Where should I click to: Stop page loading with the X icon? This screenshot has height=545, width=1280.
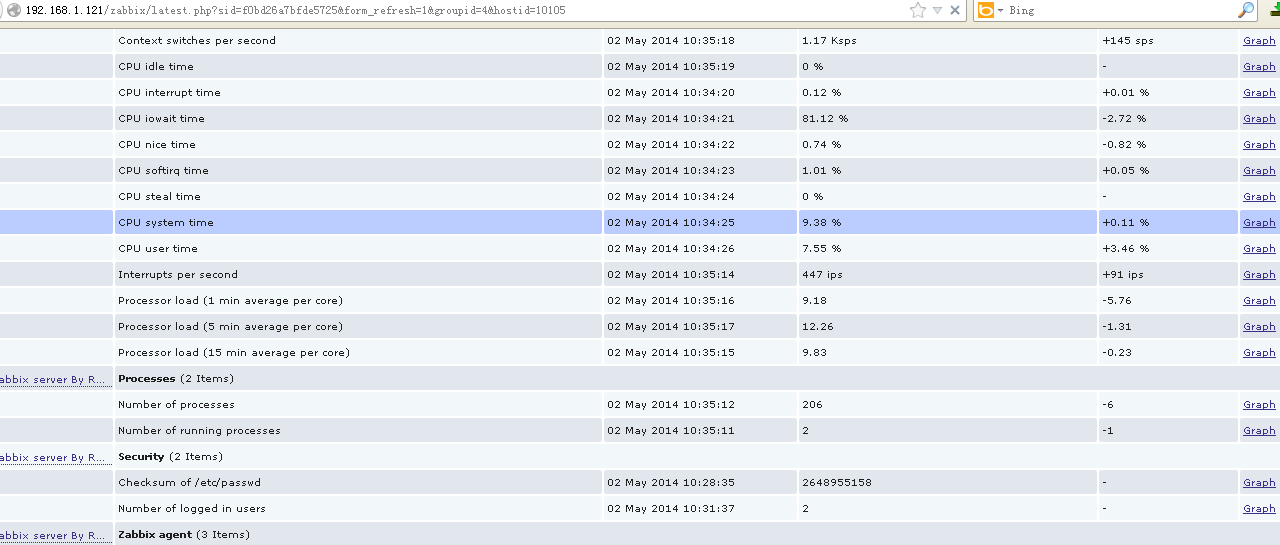click(x=955, y=10)
